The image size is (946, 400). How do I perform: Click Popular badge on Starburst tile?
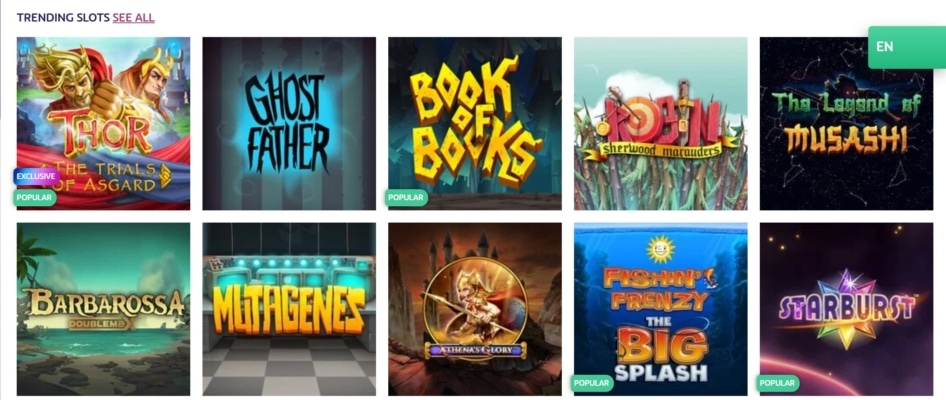click(x=778, y=383)
